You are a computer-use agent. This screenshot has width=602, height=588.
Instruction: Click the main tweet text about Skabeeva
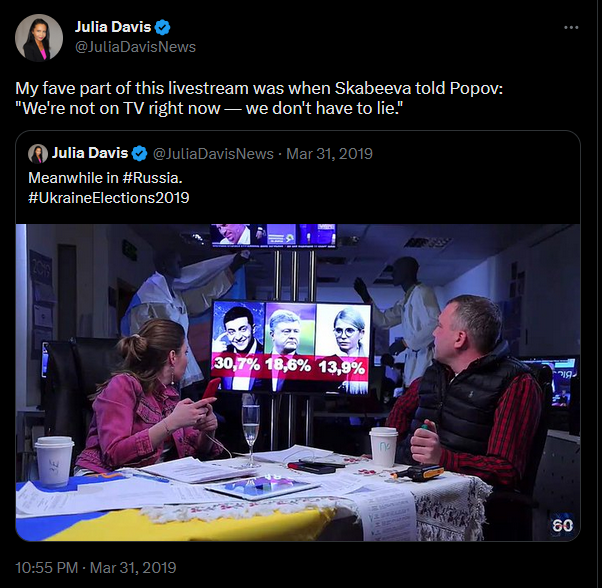pos(259,98)
